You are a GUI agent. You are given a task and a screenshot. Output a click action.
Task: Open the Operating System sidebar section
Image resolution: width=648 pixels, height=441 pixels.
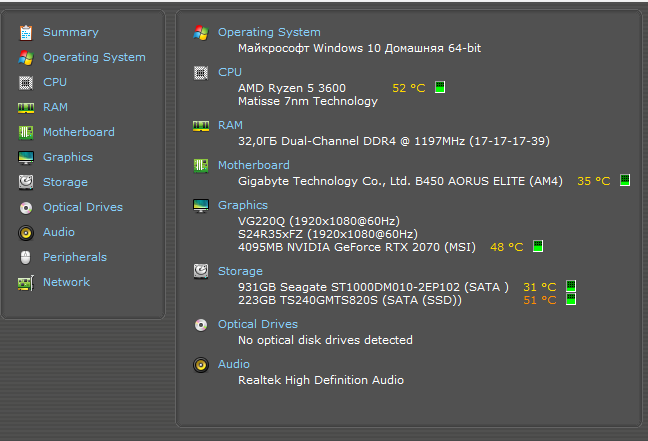pos(94,57)
